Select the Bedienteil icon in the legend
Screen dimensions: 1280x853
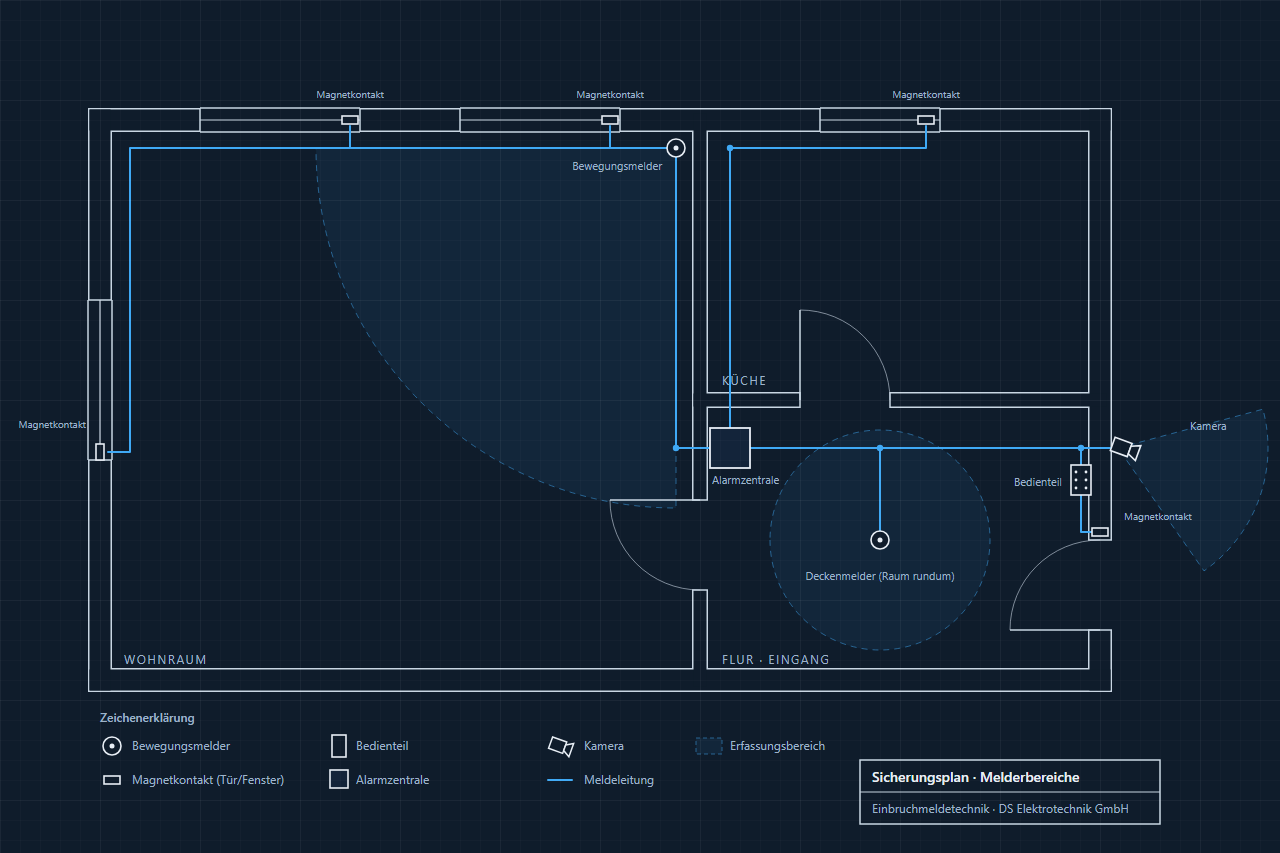click(x=338, y=746)
